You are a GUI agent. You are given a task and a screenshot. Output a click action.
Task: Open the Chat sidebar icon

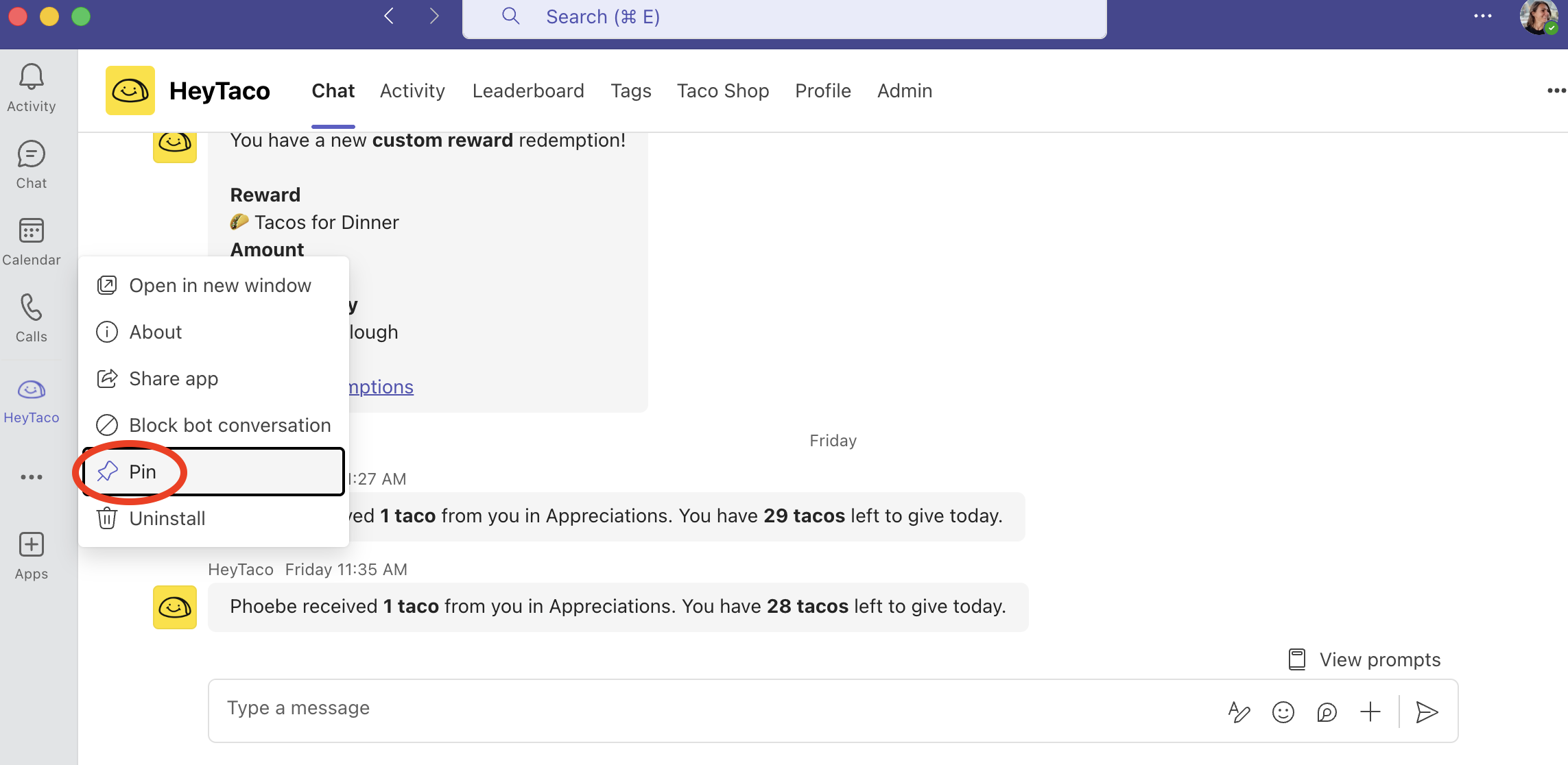point(31,165)
